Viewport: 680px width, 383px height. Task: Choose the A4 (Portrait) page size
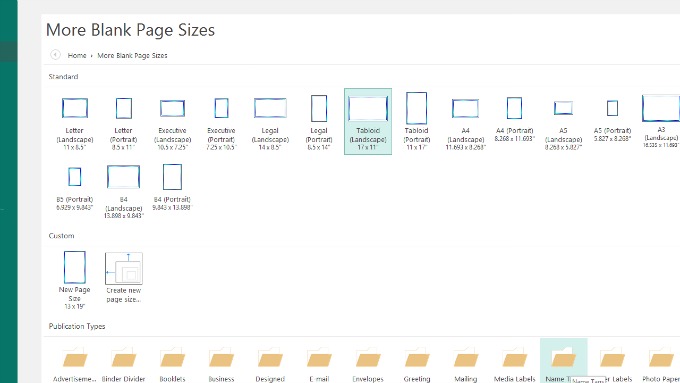[x=514, y=119]
